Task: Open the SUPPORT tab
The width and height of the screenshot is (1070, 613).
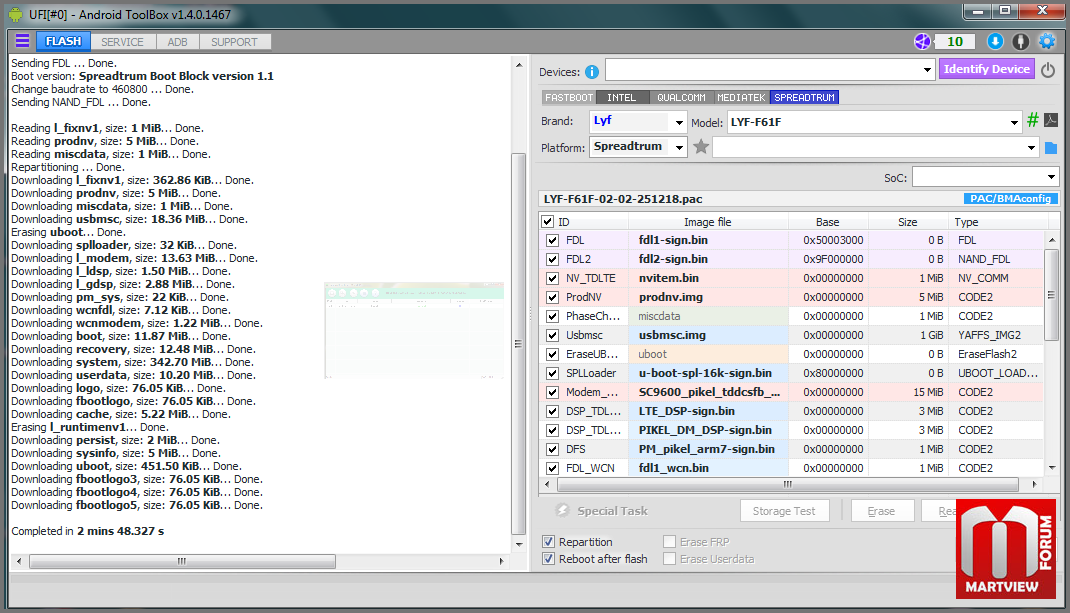Action: pyautogui.click(x=234, y=42)
